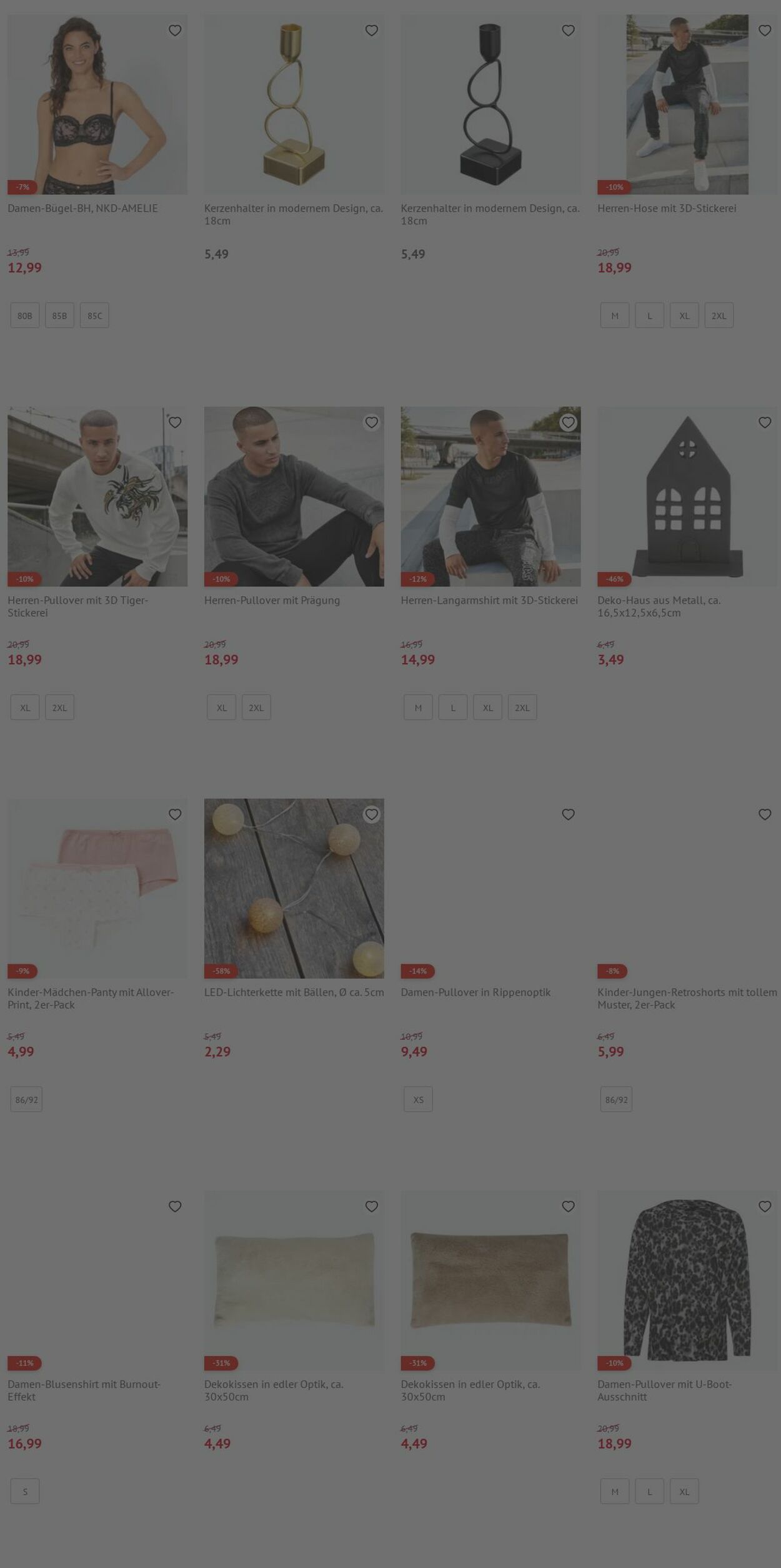This screenshot has width=781, height=1568.
Task: Open Herren-Pullover mit Prägung product title
Action: [272, 600]
